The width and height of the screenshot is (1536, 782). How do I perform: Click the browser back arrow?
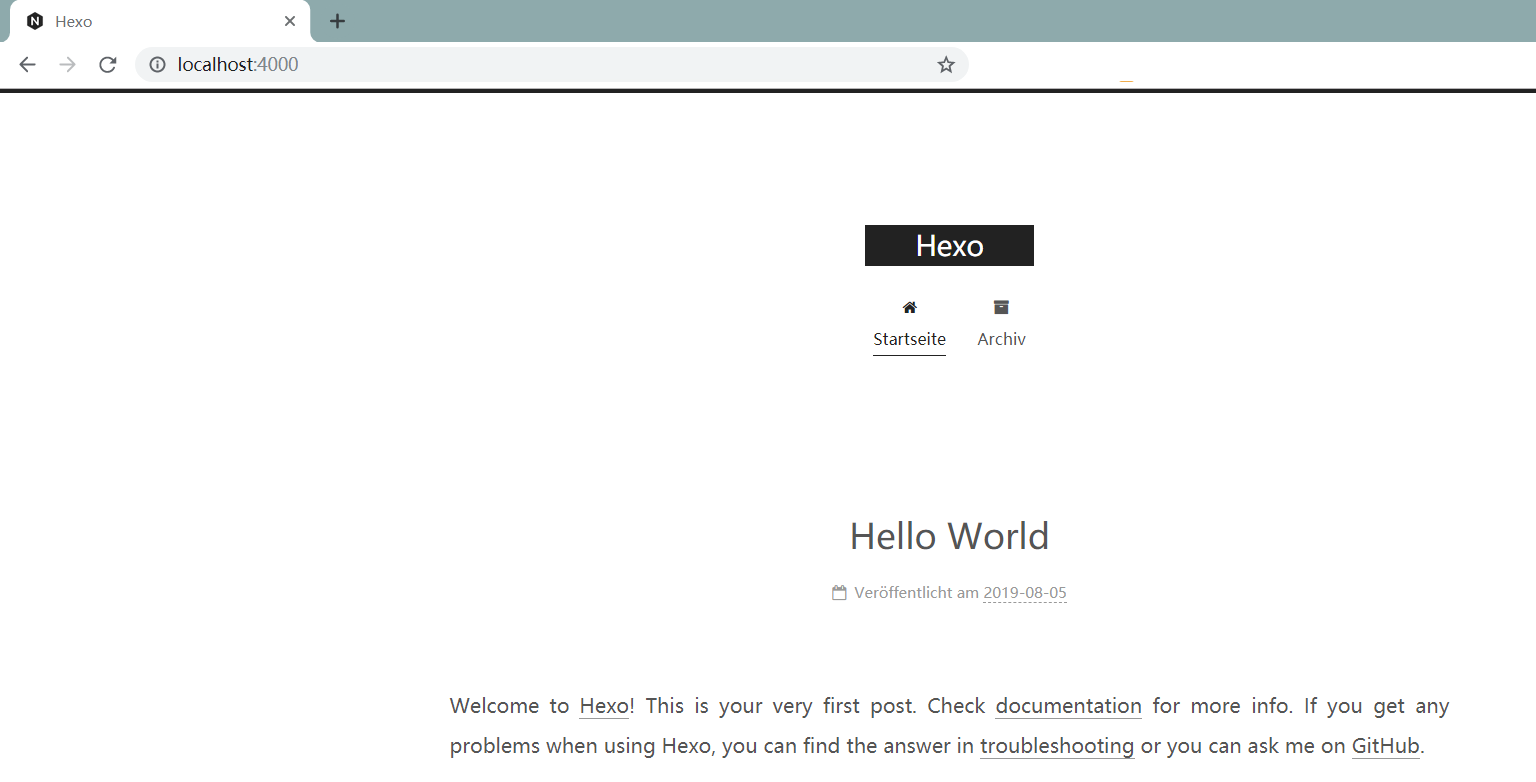click(27, 65)
